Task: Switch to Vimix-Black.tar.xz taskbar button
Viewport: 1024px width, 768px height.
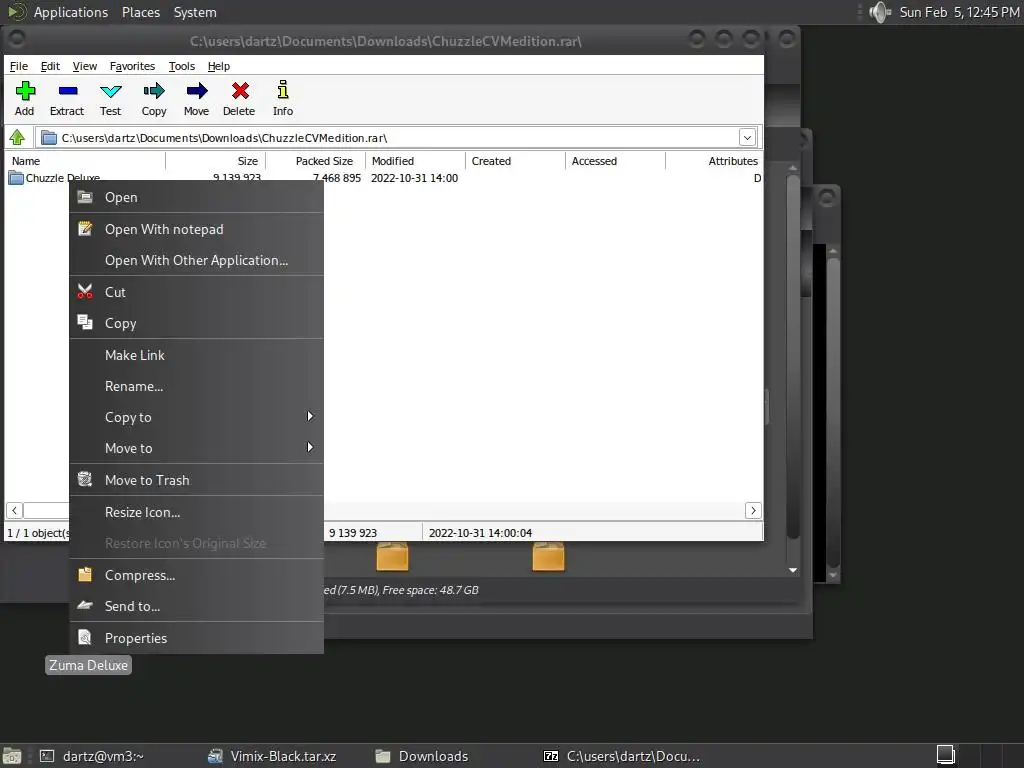Action: 272,756
